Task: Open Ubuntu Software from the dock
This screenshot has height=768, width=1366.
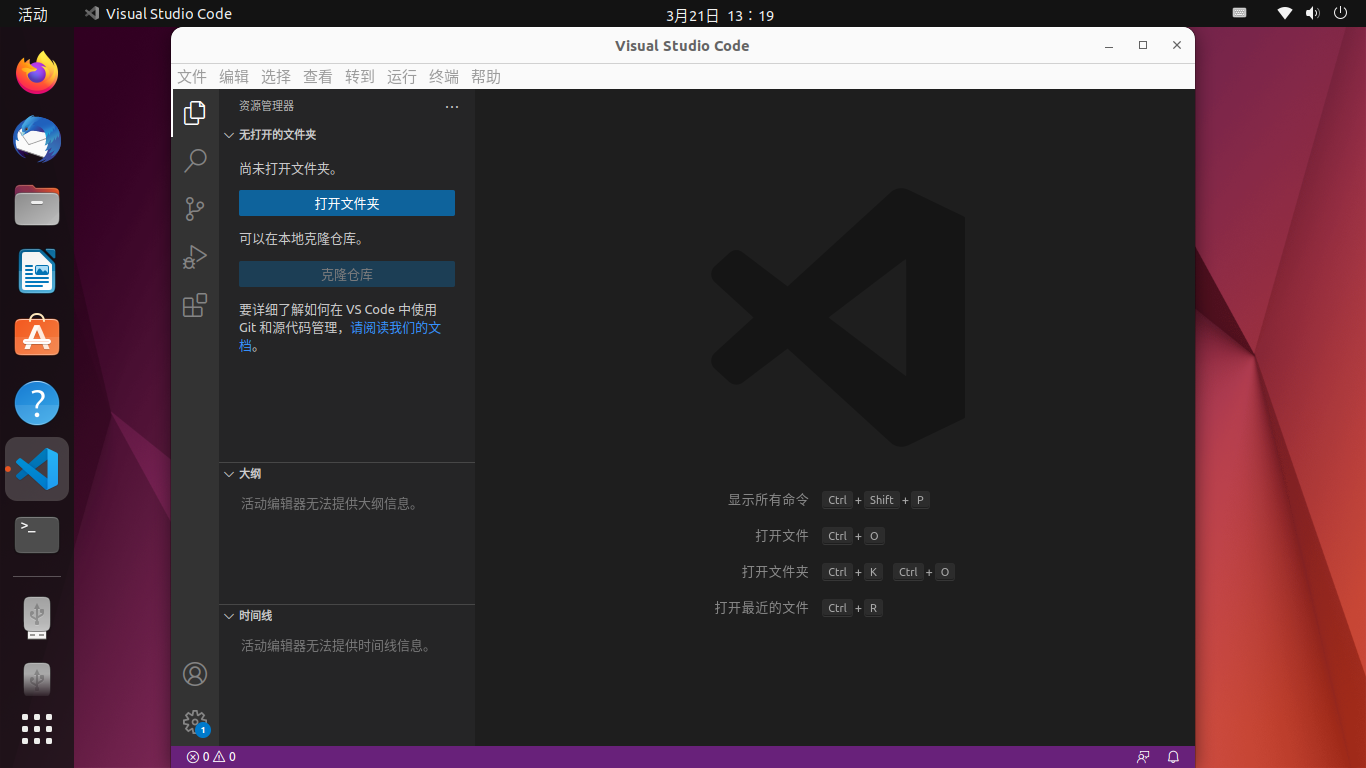Action: 37,337
